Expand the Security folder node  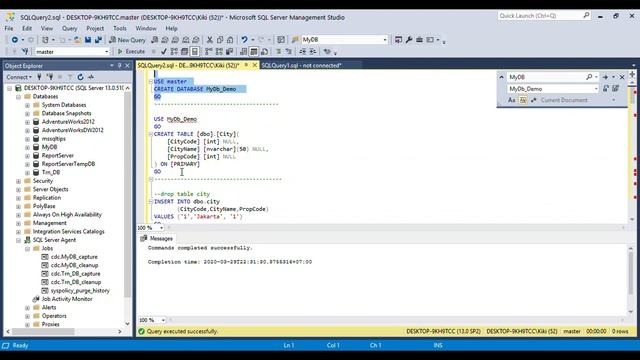coord(18,181)
